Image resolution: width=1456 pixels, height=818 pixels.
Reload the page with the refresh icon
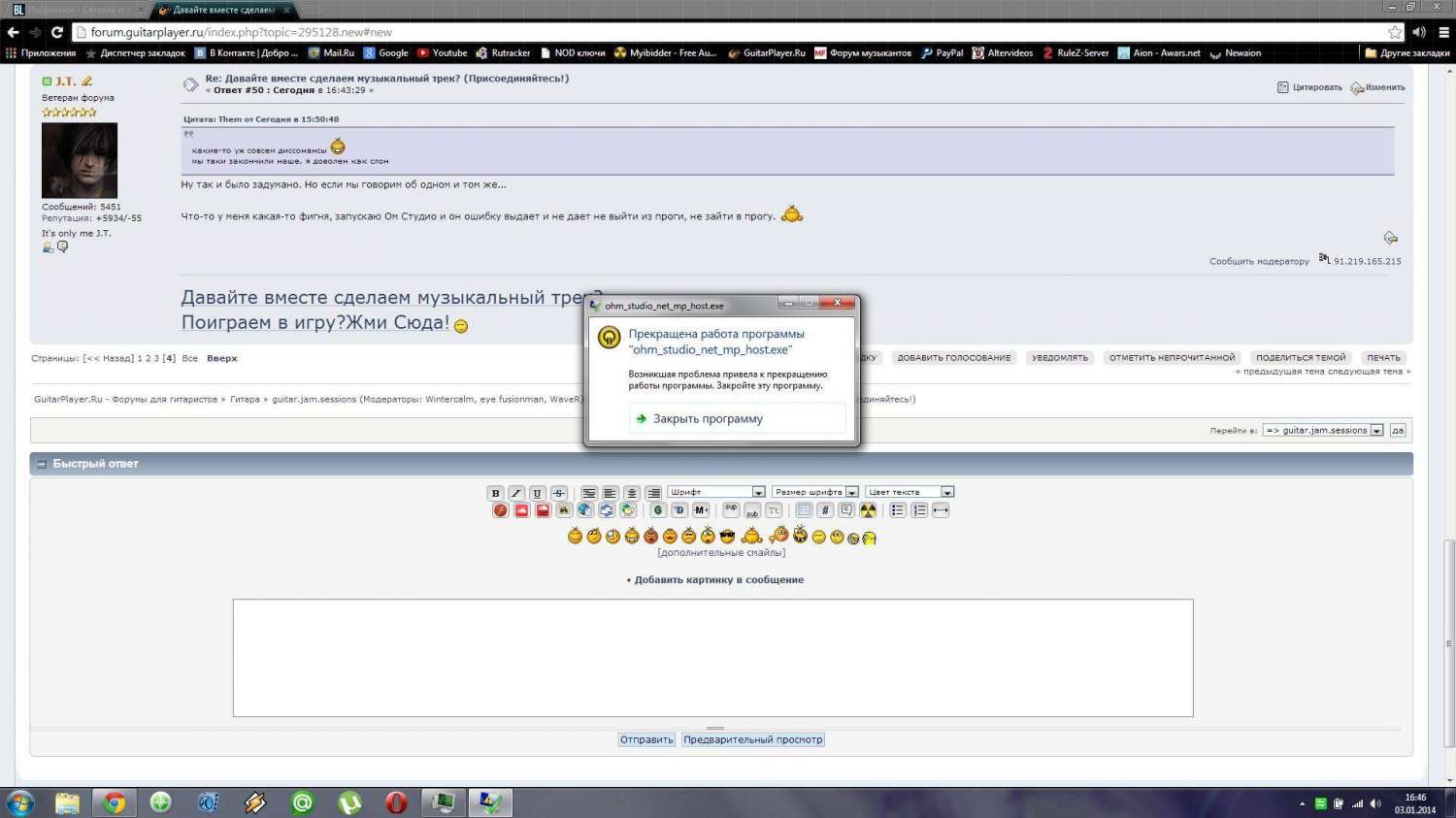tap(56, 32)
